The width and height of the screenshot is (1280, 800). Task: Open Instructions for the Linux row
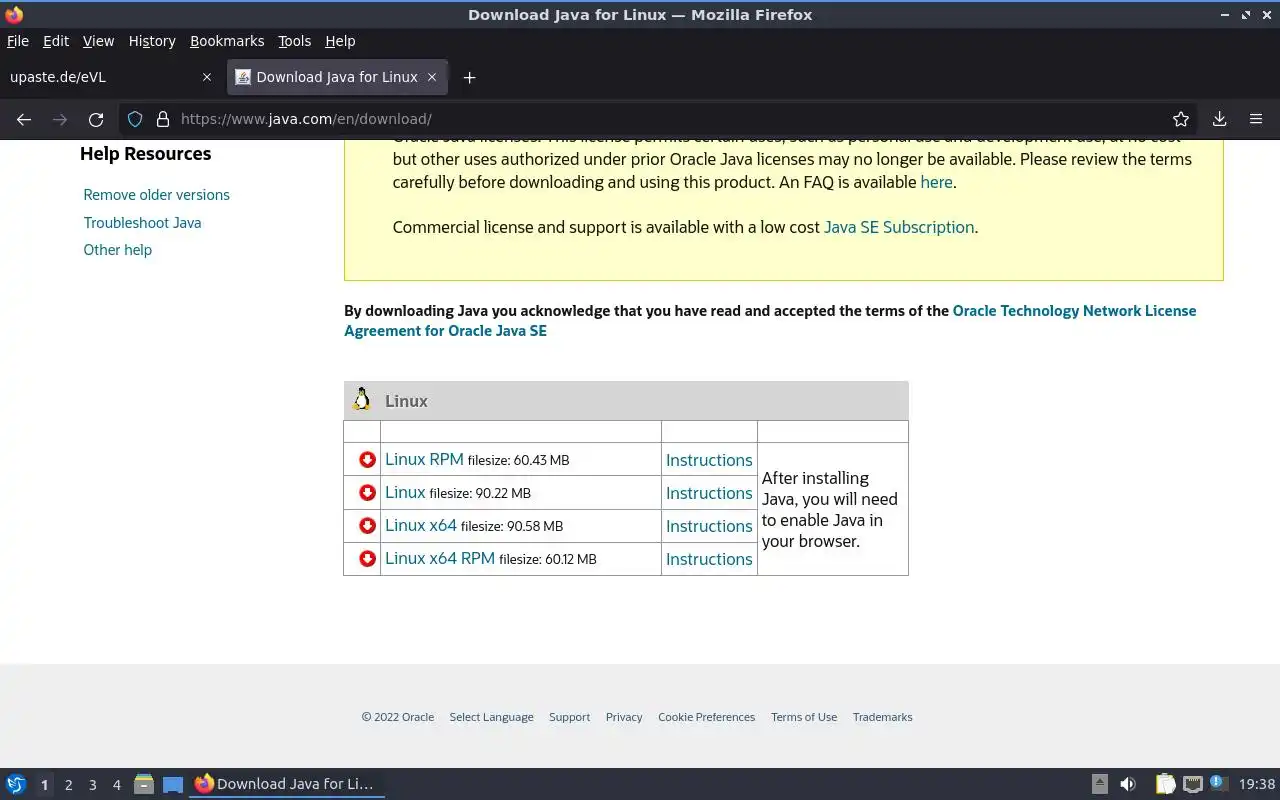click(x=709, y=493)
